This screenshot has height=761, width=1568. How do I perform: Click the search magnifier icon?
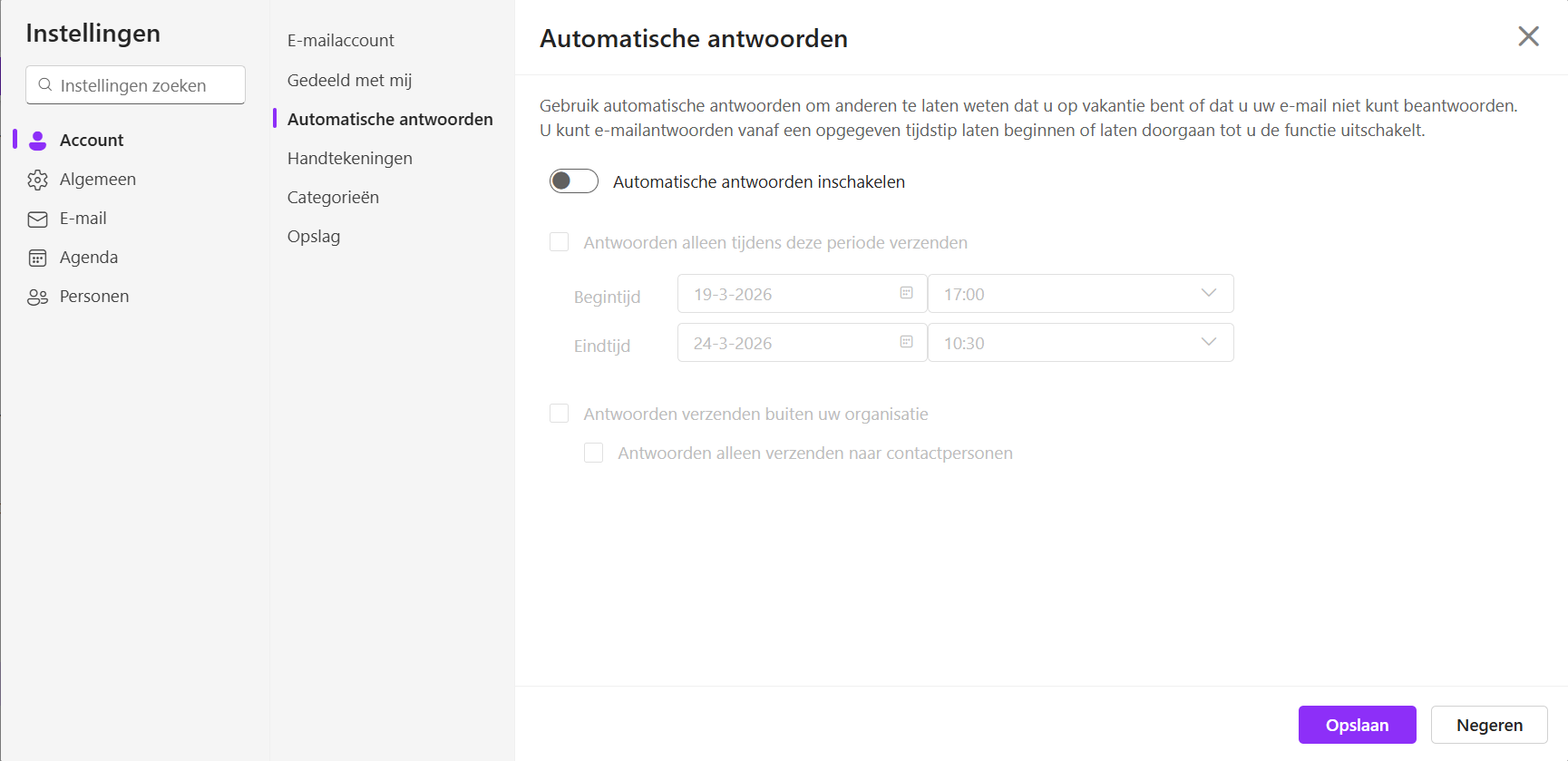[x=45, y=85]
